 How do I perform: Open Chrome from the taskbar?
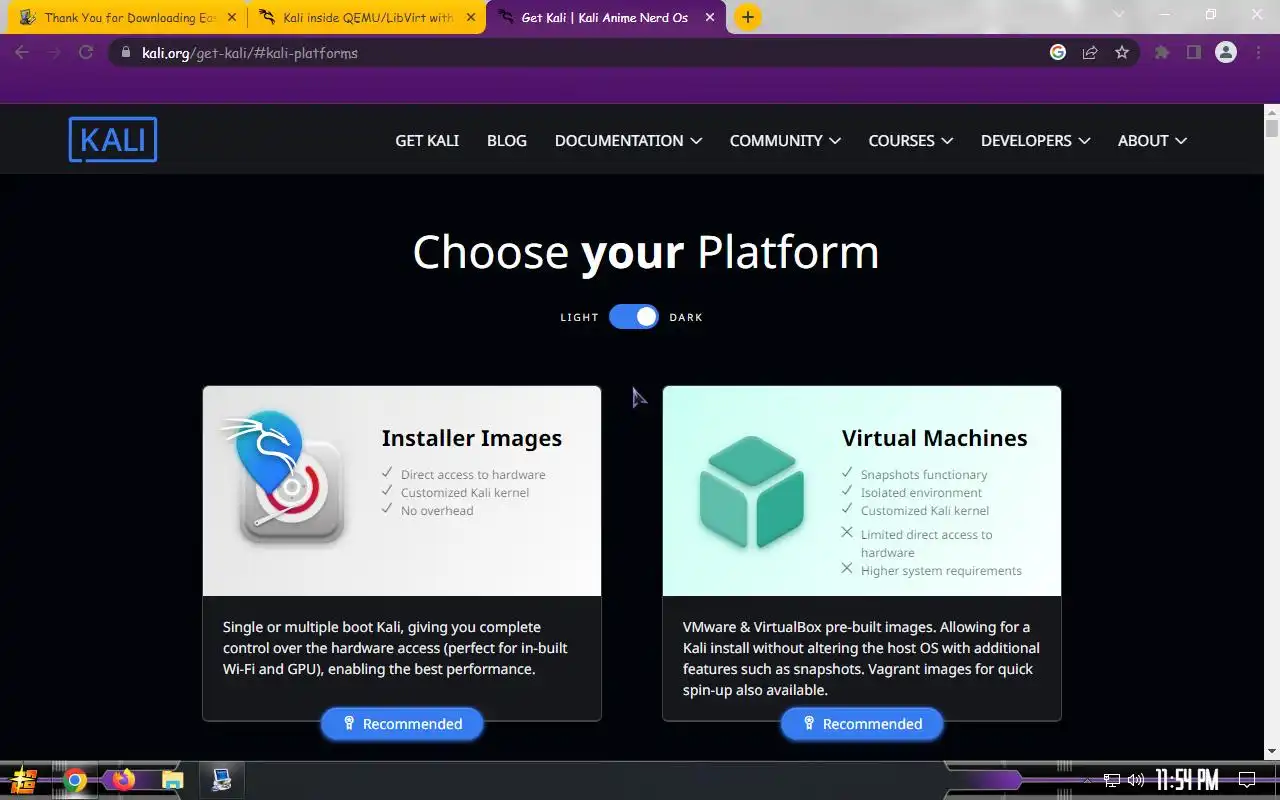tap(75, 780)
